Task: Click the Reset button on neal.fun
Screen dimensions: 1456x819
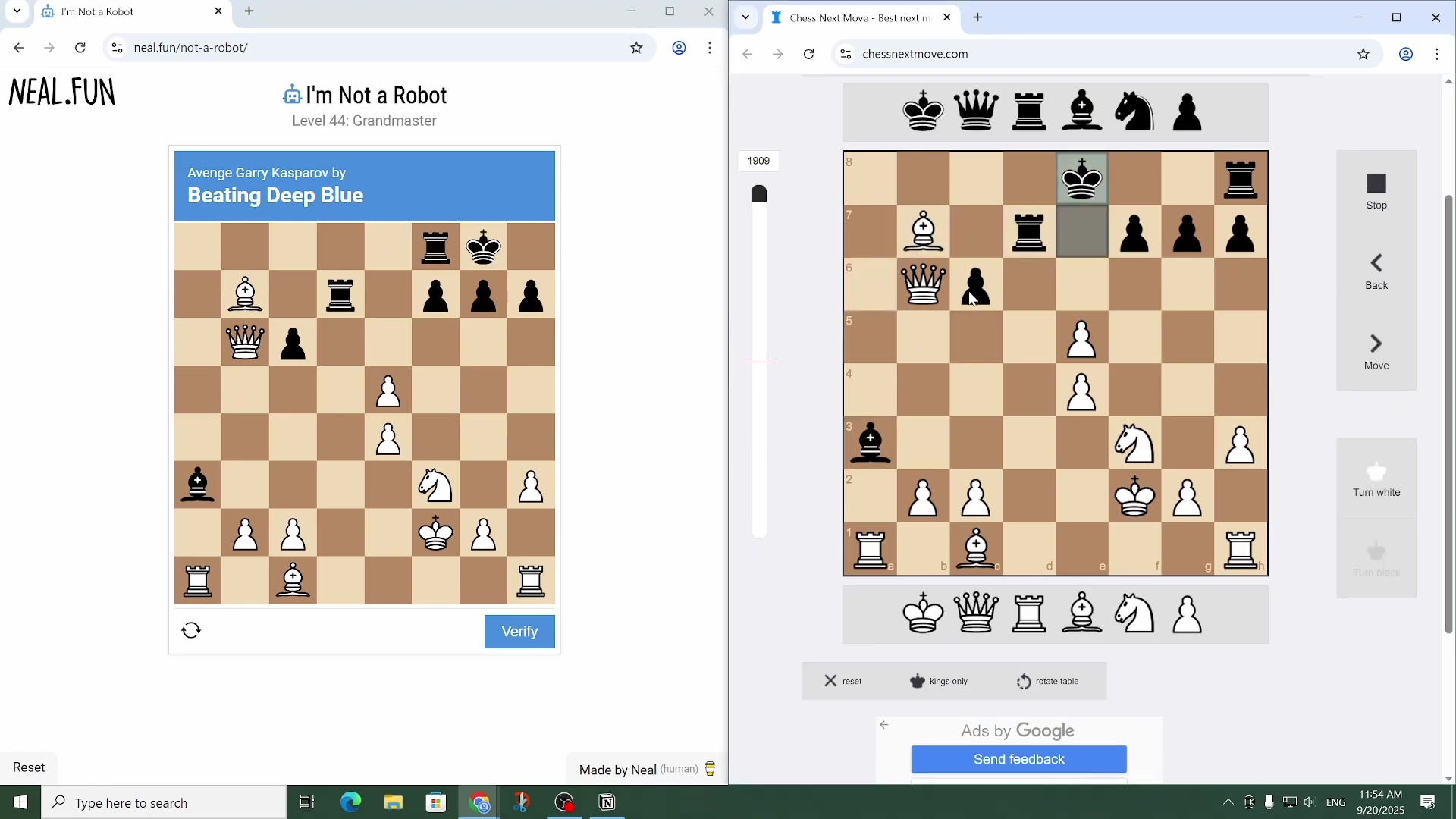Action: tap(29, 767)
